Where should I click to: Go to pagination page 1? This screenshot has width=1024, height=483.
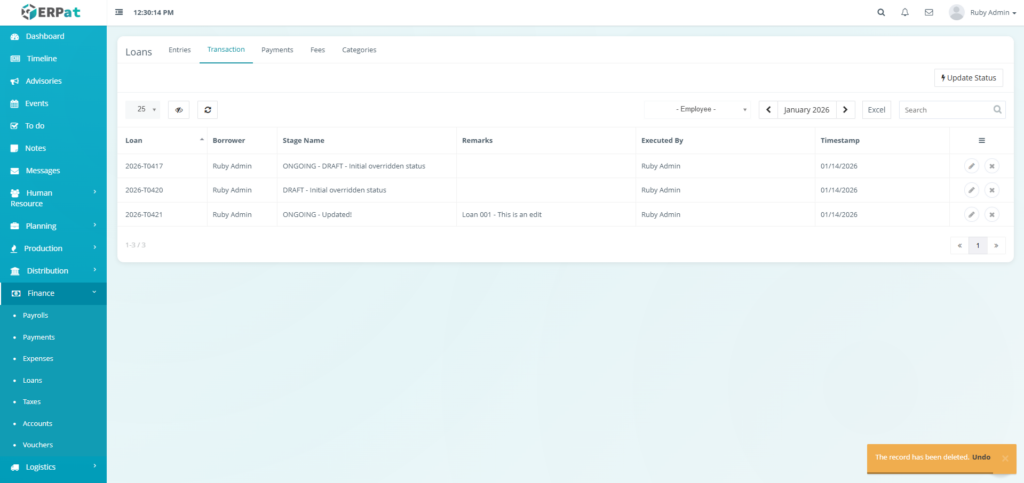click(x=978, y=245)
